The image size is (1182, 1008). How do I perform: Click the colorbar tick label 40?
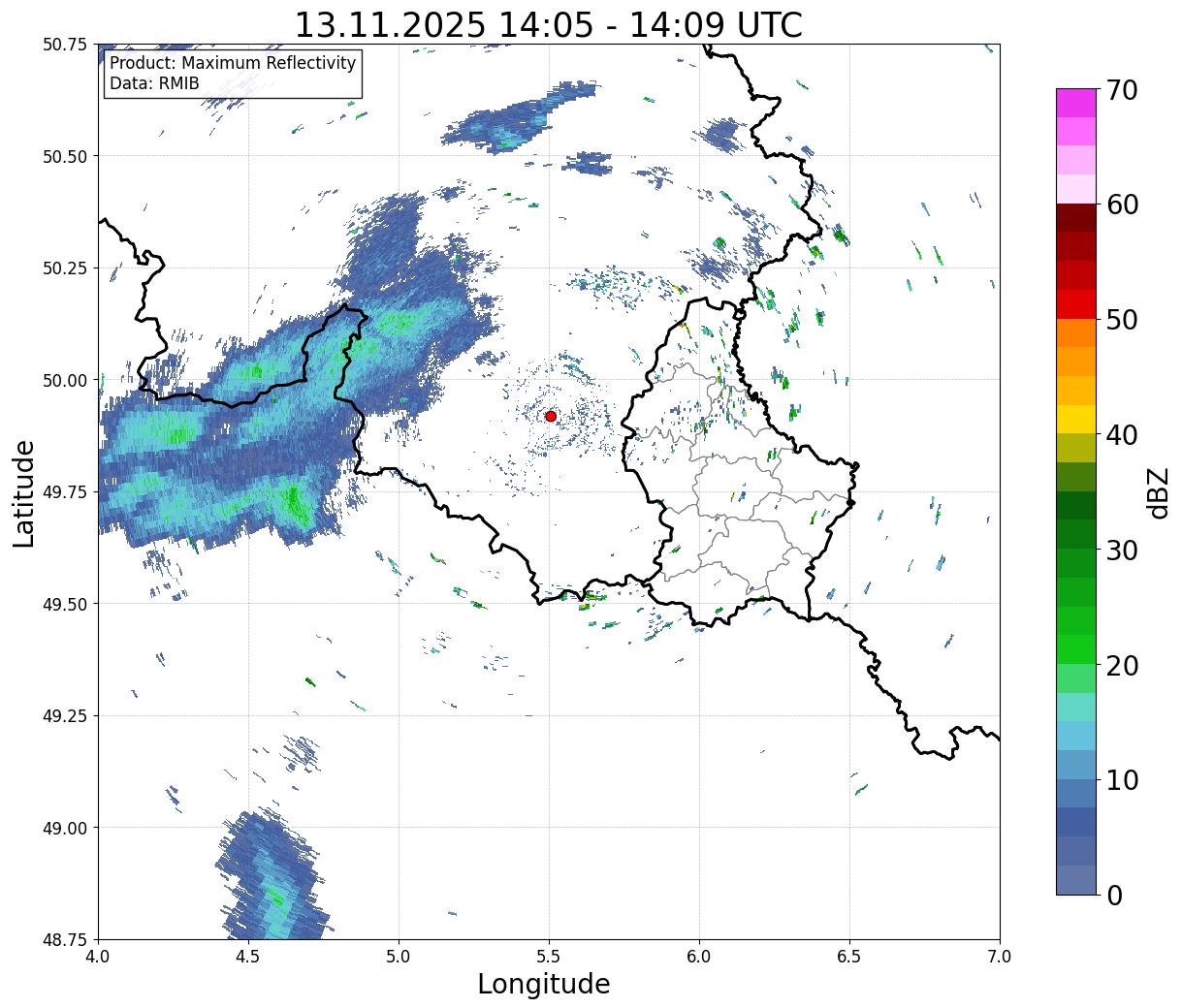tap(1121, 435)
